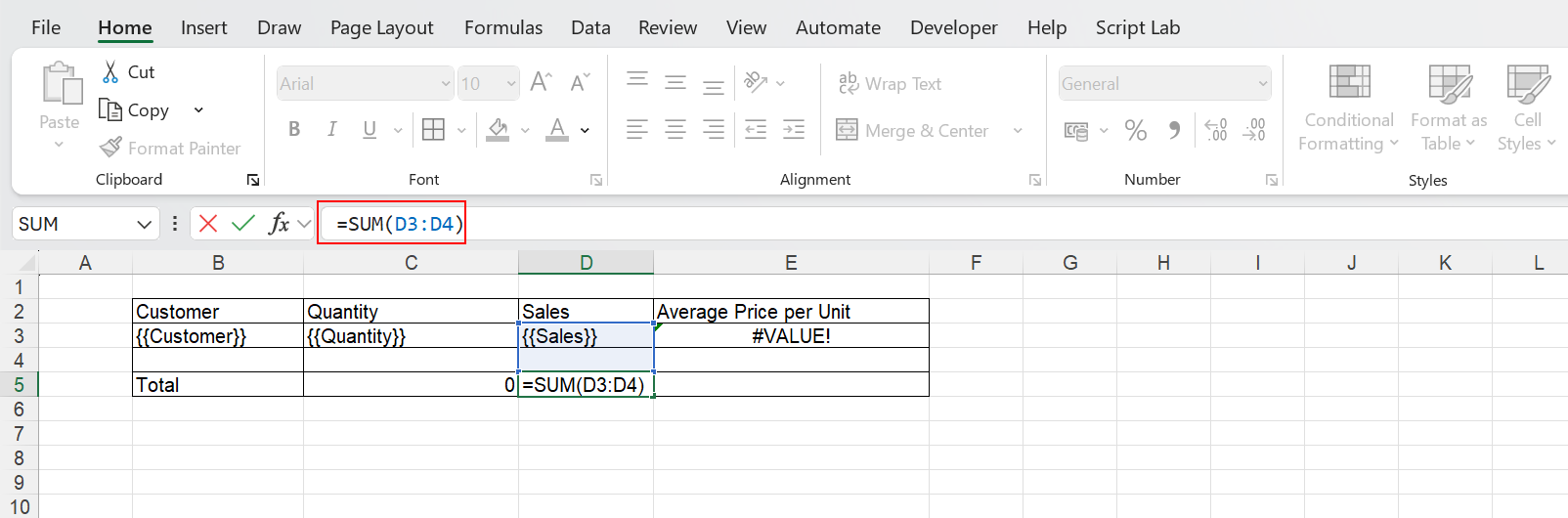
Task: Align text right in cell
Action: [x=714, y=129]
